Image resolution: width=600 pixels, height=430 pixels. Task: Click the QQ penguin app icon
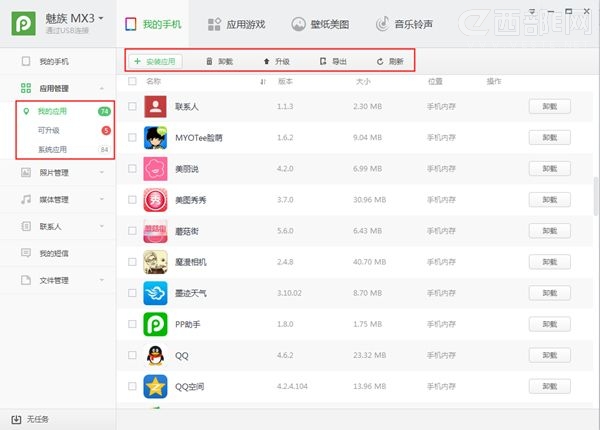(155, 355)
